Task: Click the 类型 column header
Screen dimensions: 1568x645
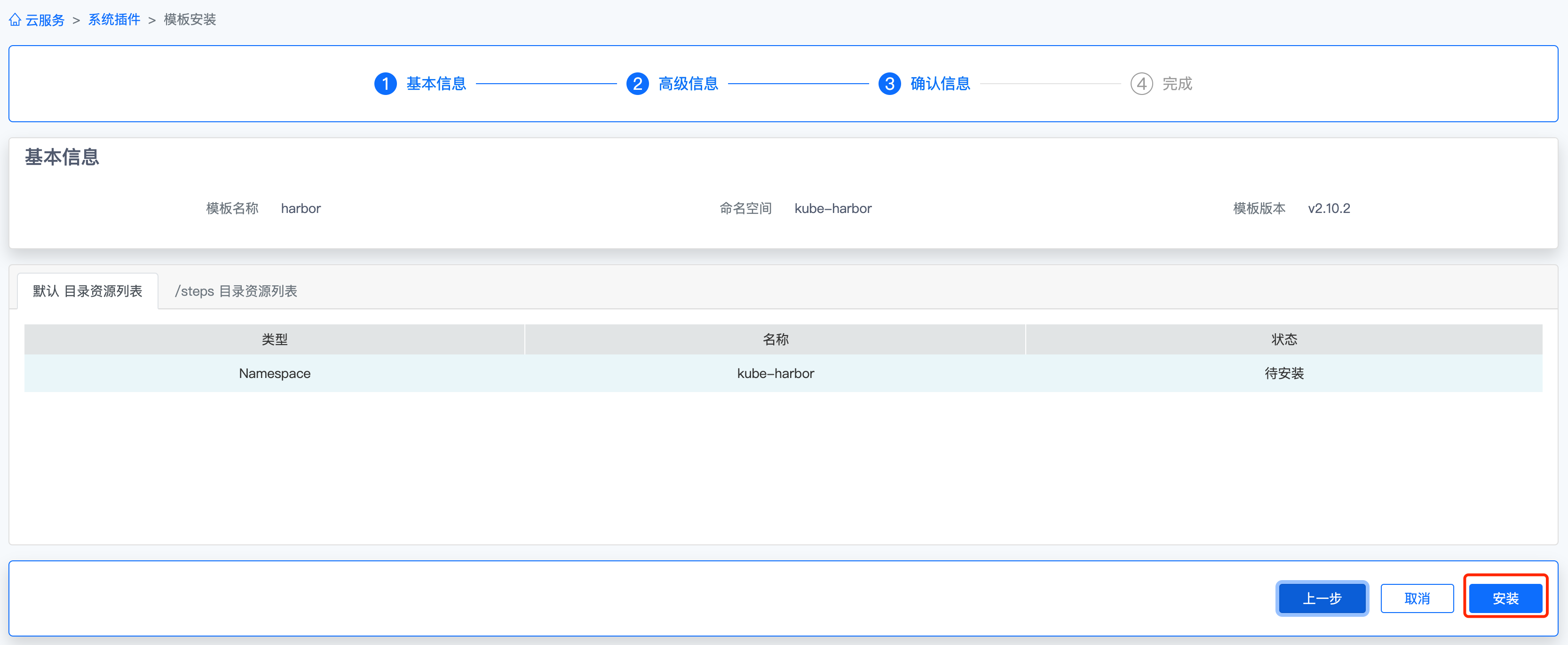Action: 275,339
